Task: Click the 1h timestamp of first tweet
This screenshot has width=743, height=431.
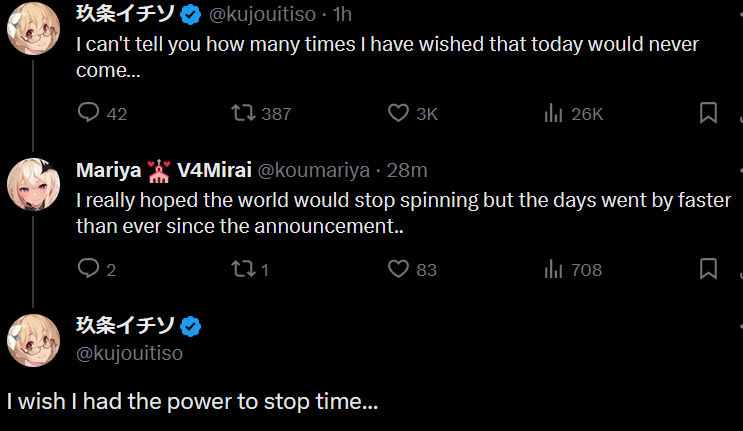Action: point(342,14)
